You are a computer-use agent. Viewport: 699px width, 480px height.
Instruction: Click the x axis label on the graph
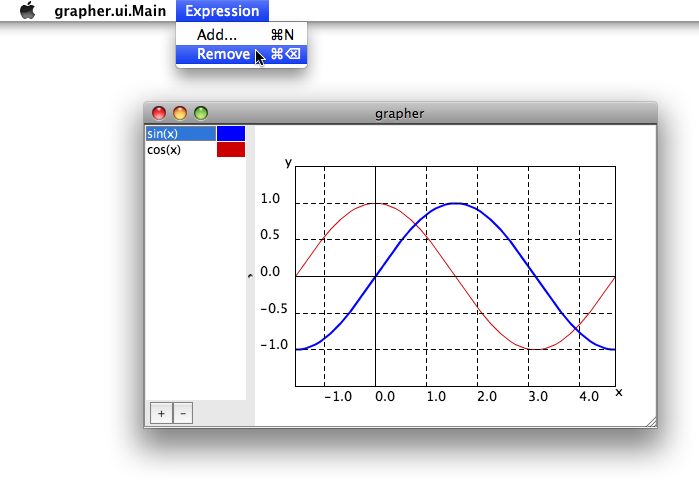[x=619, y=393]
